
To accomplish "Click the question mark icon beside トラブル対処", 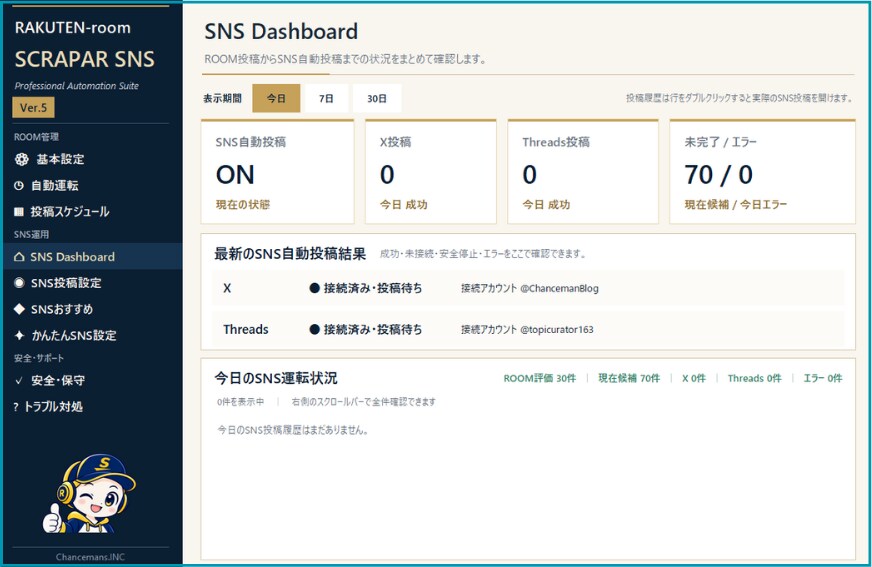I will pyautogui.click(x=16, y=407).
